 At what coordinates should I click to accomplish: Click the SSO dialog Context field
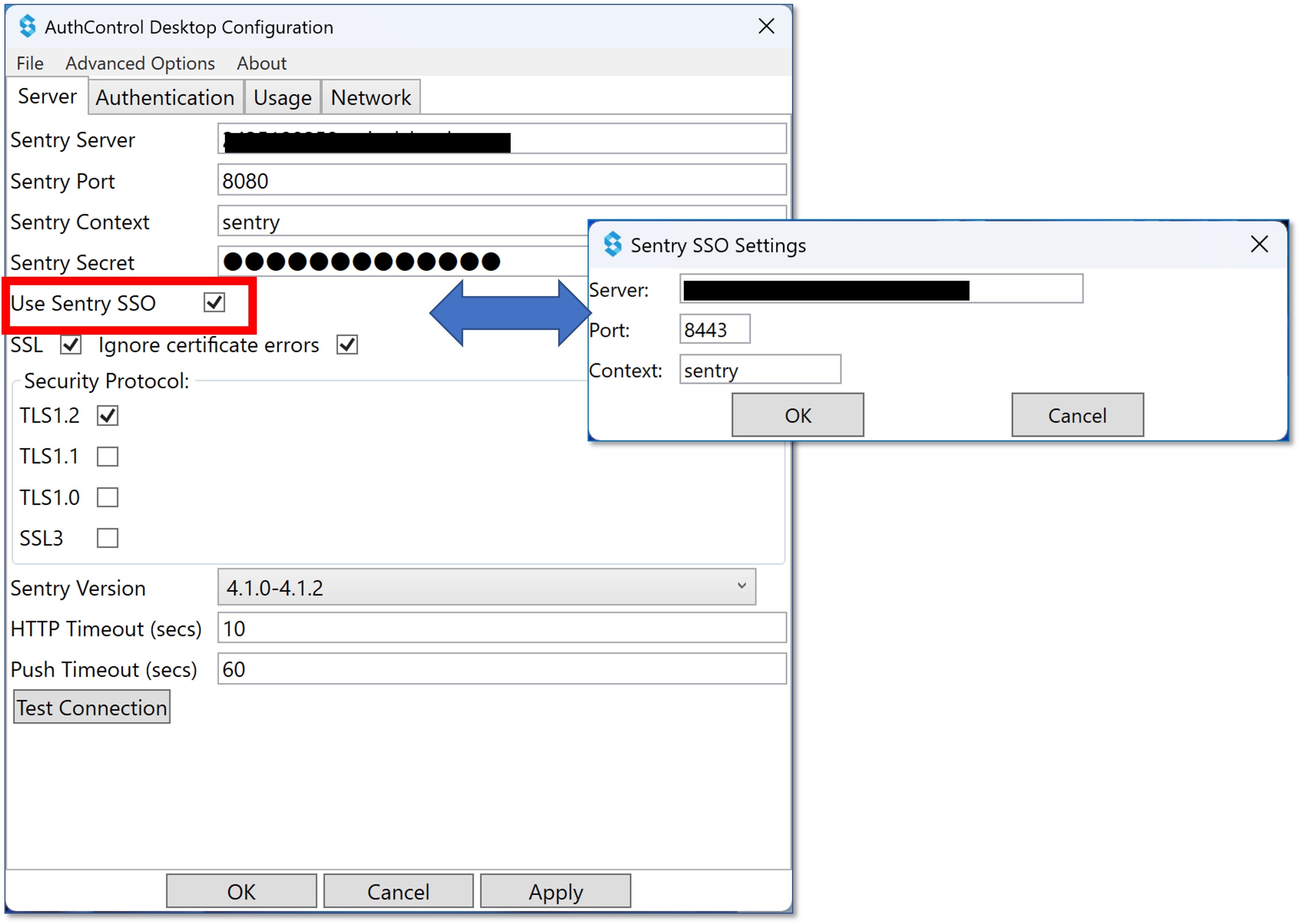click(760, 370)
